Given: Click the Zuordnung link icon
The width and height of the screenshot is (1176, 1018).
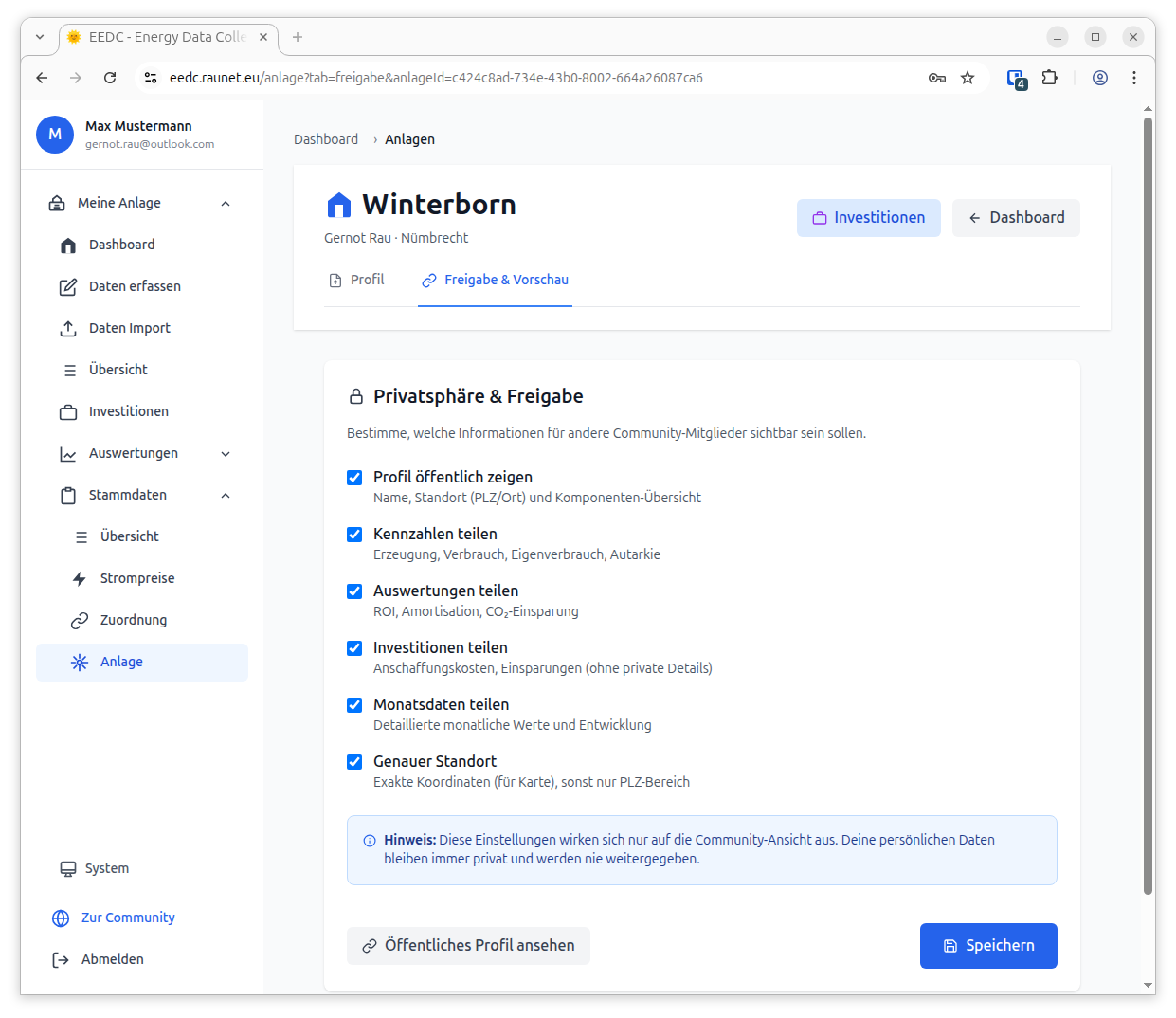Looking at the screenshot, I should pyautogui.click(x=80, y=620).
